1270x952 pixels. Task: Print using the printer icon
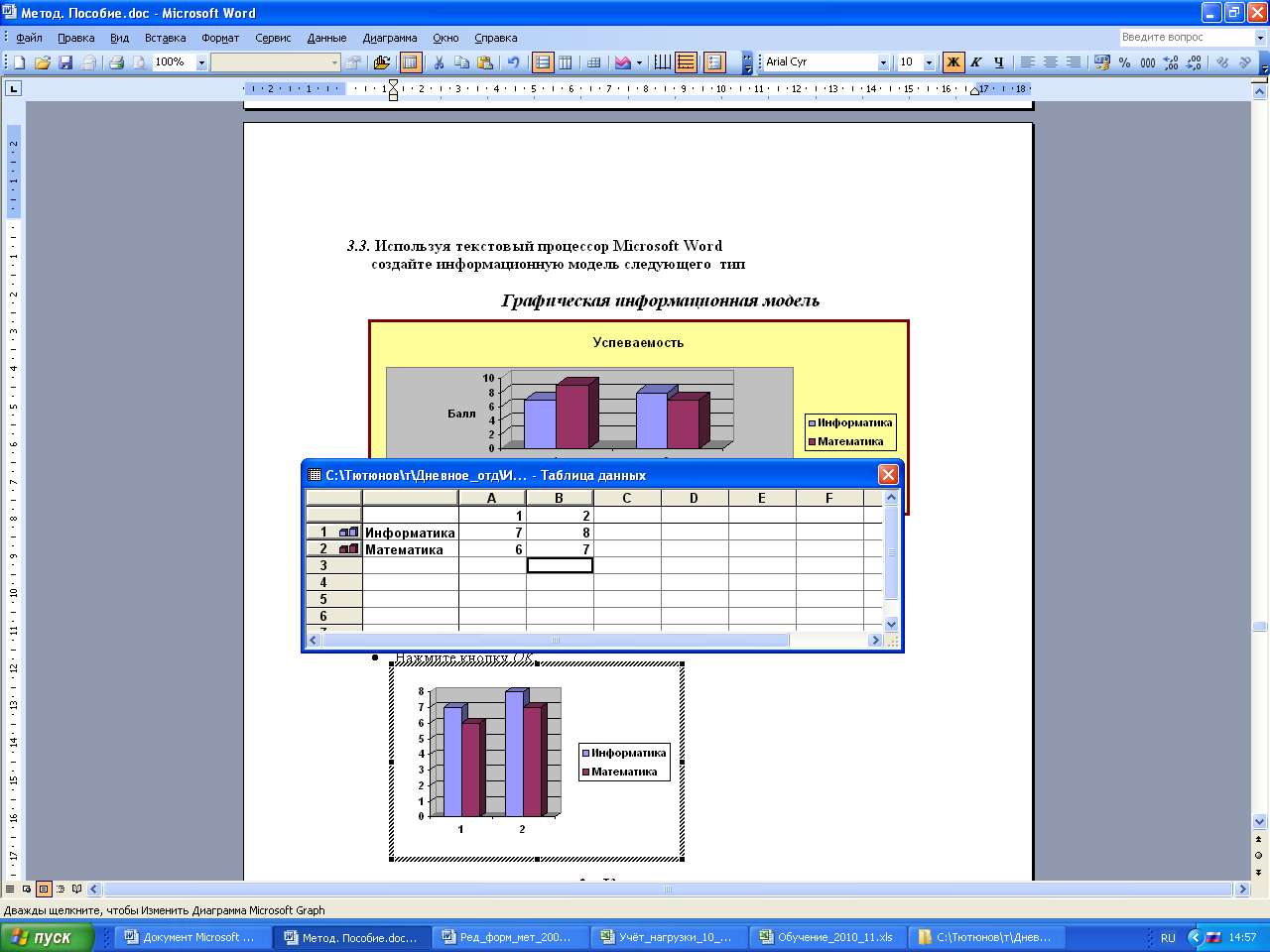tap(116, 62)
